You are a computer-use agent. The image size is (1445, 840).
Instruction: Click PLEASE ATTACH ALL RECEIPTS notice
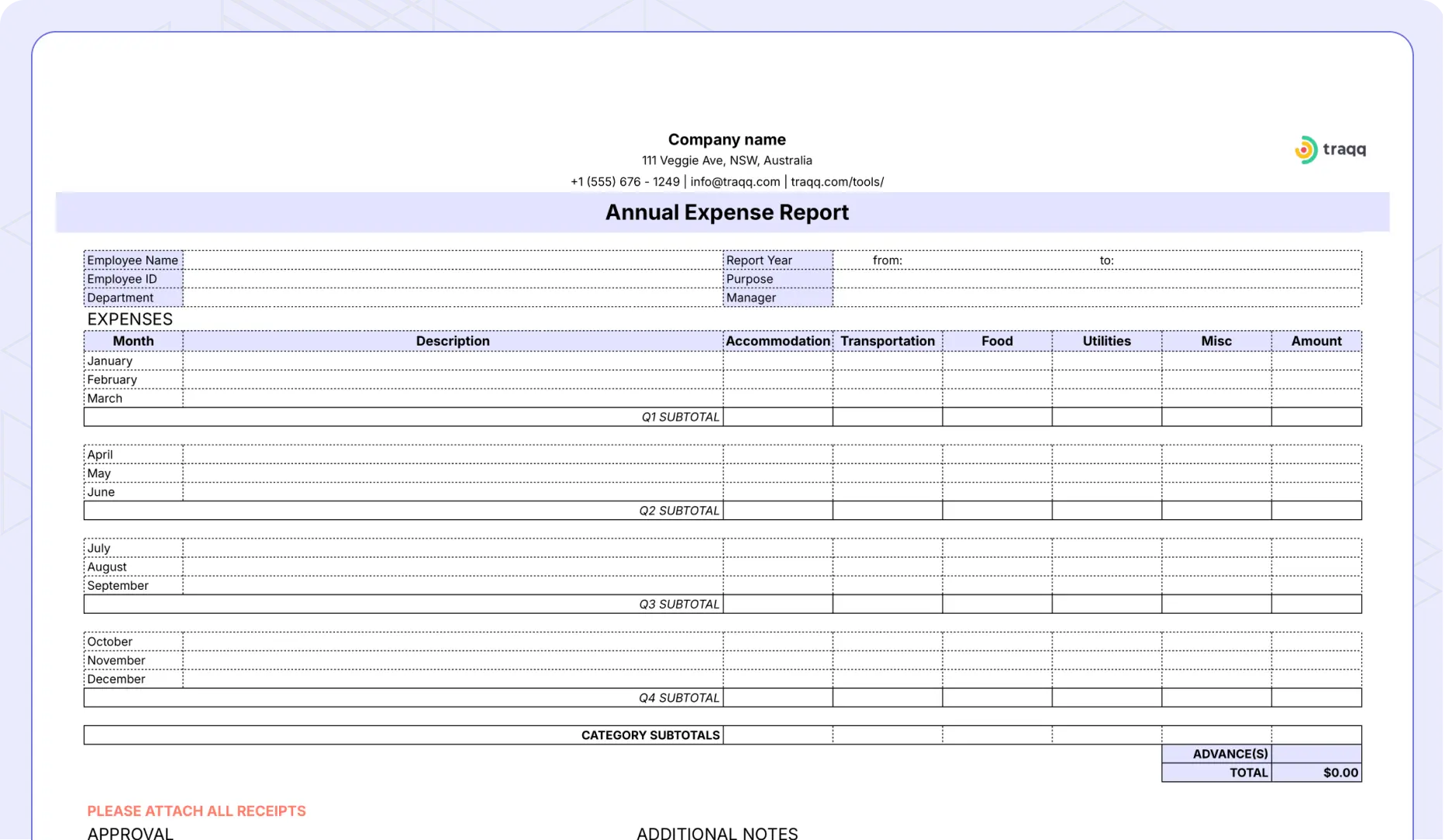(196, 811)
